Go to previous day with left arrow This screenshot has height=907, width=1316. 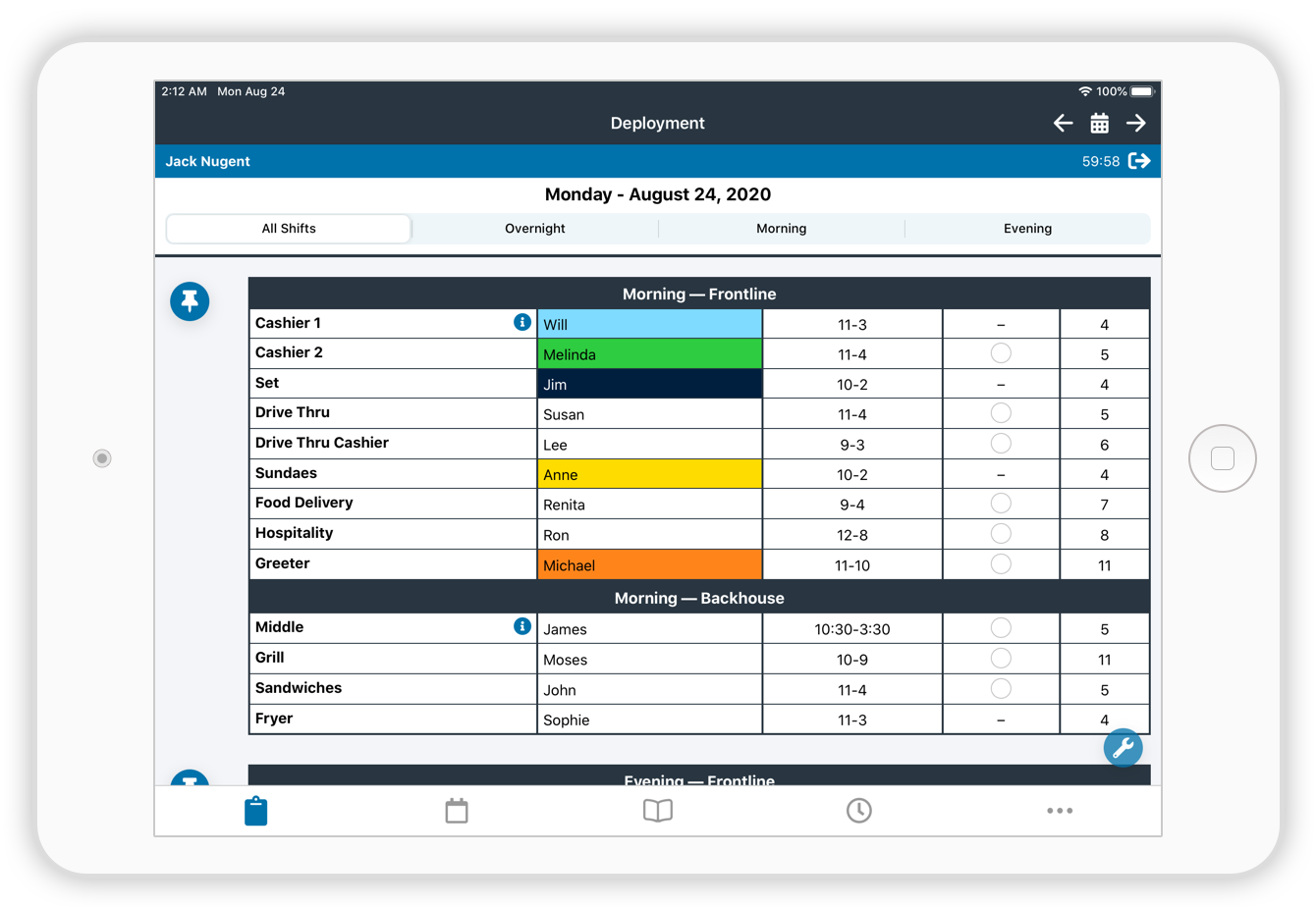click(x=1063, y=123)
